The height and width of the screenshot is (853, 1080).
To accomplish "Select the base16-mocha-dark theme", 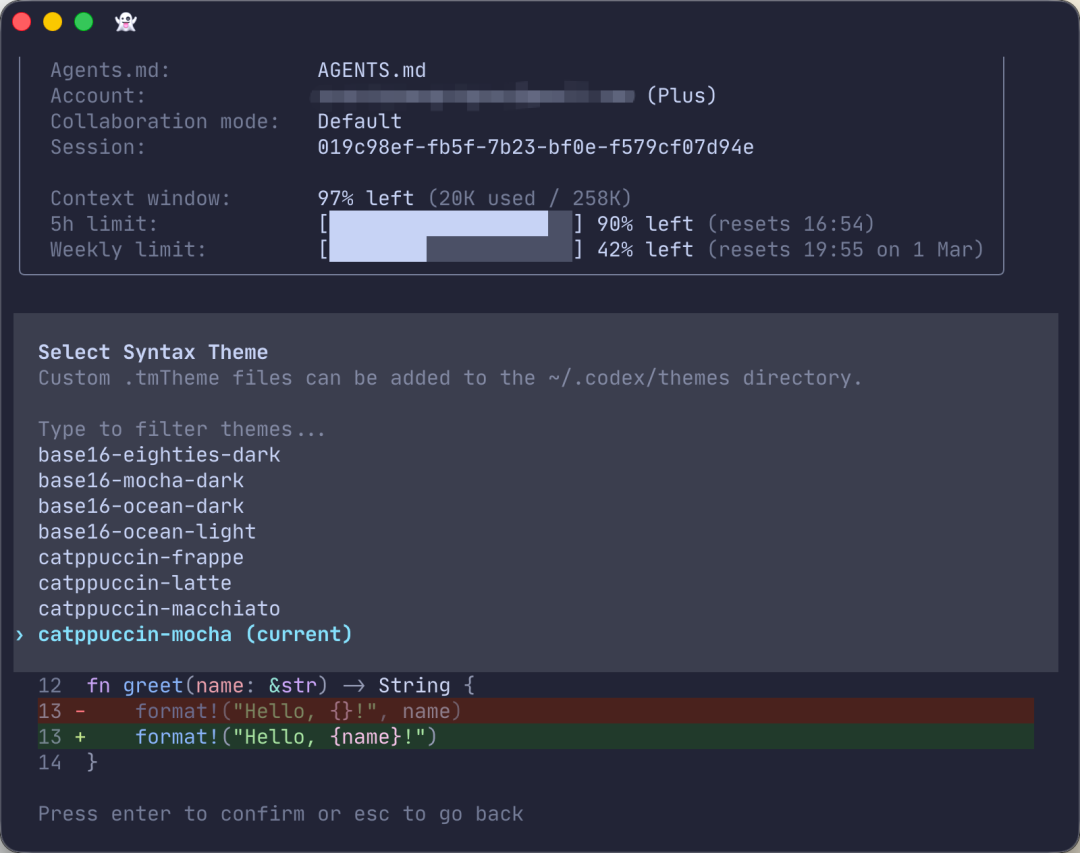I will (x=139, y=480).
